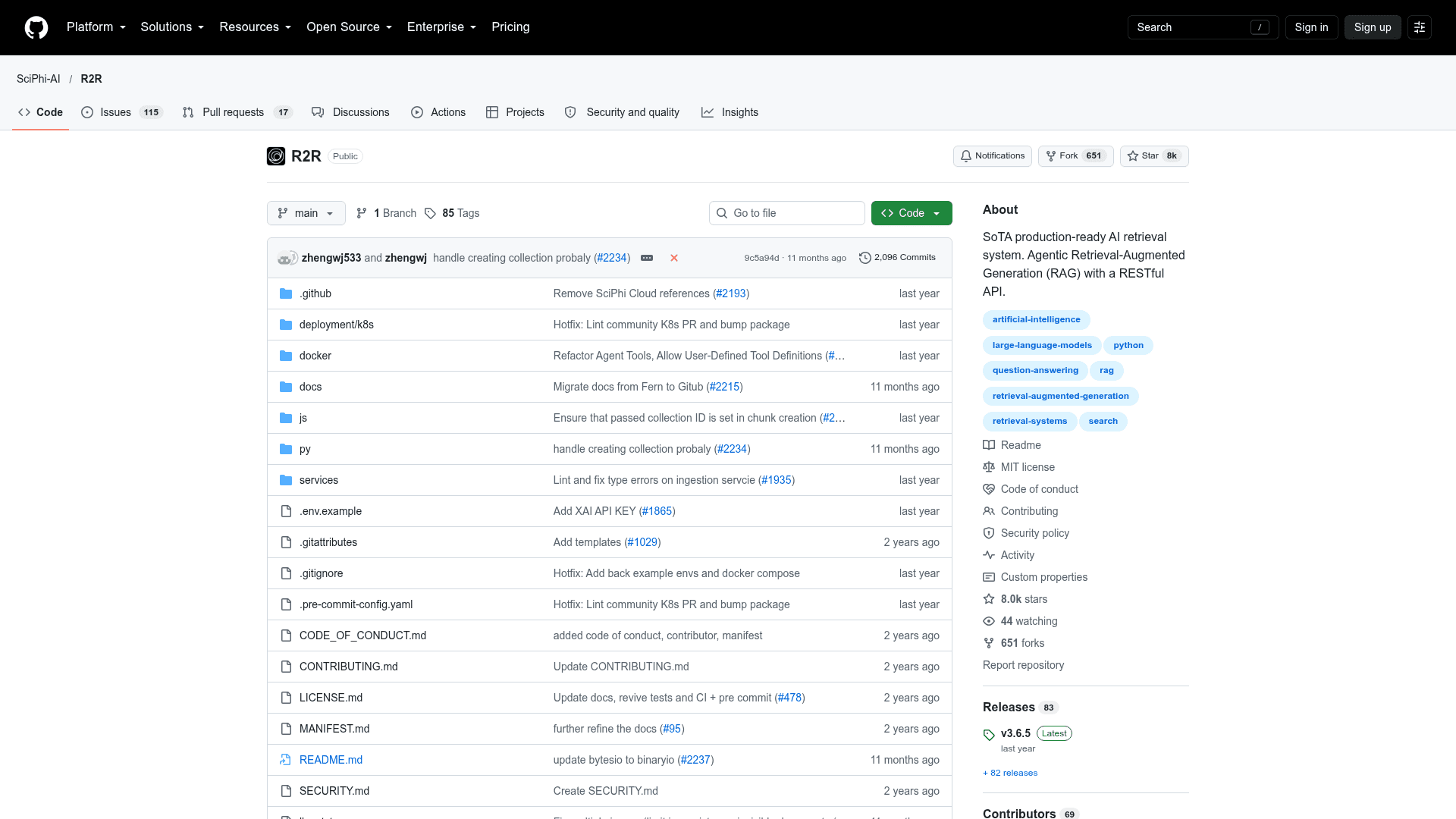Viewport: 1456px width, 819px height.
Task: Click the latest release tag icon
Action: (989, 735)
